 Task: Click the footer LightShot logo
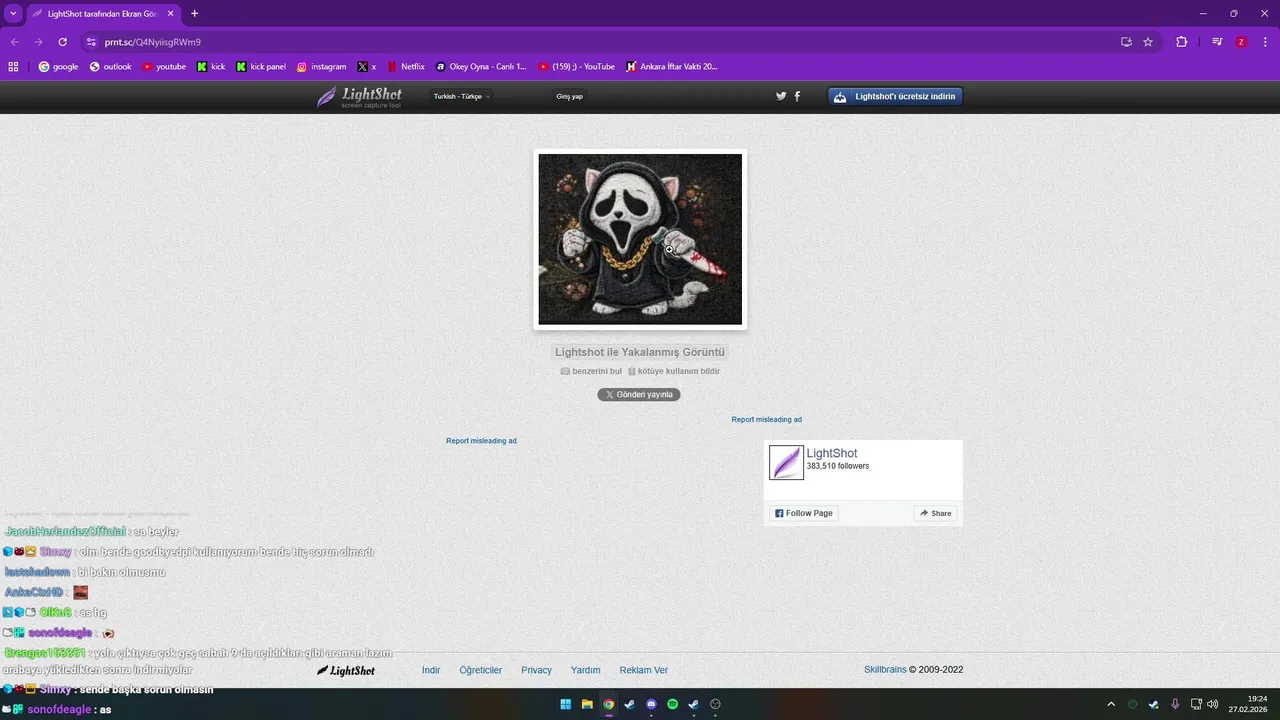pos(346,670)
